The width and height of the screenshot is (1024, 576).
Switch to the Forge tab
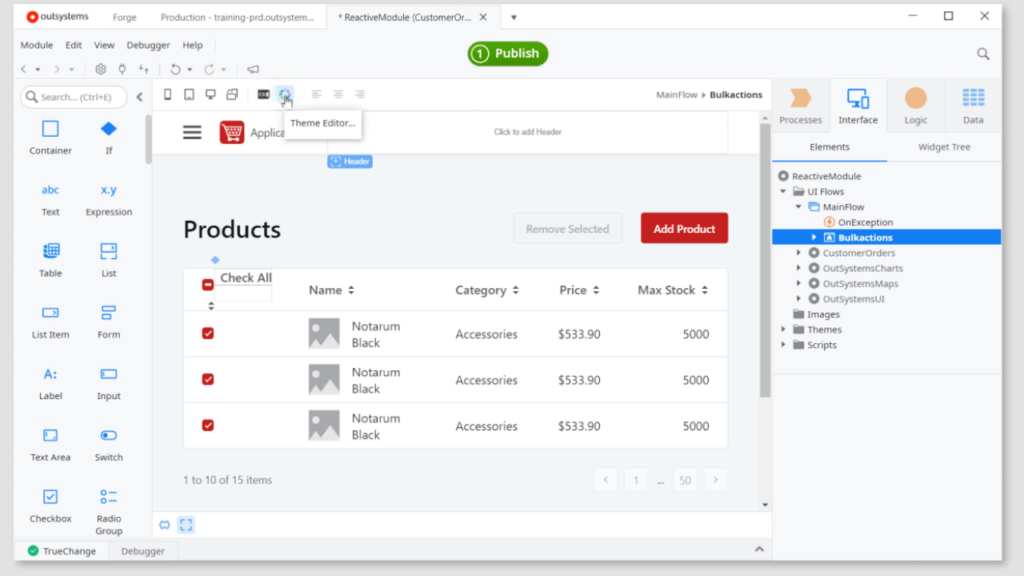coord(124,18)
